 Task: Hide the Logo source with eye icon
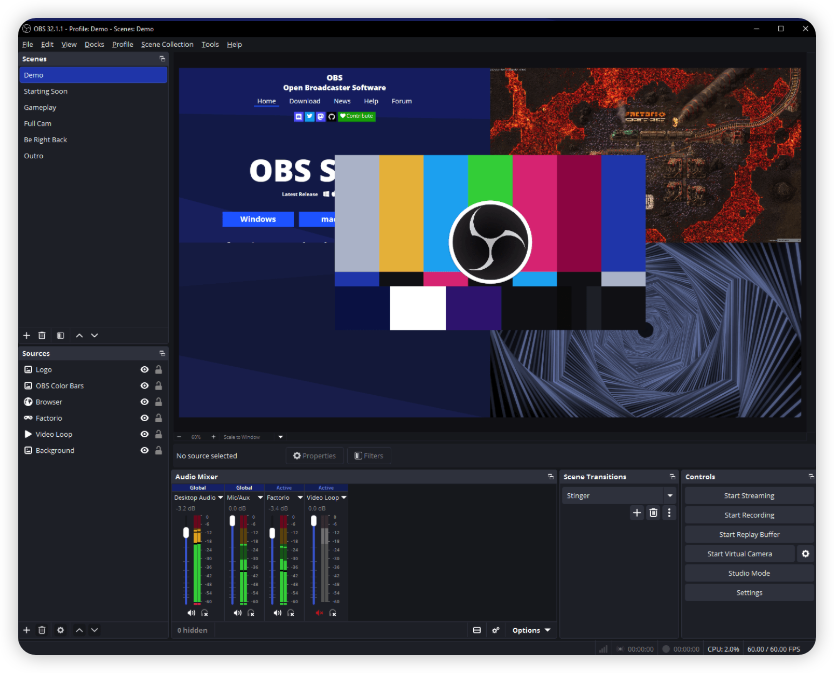coord(144,370)
